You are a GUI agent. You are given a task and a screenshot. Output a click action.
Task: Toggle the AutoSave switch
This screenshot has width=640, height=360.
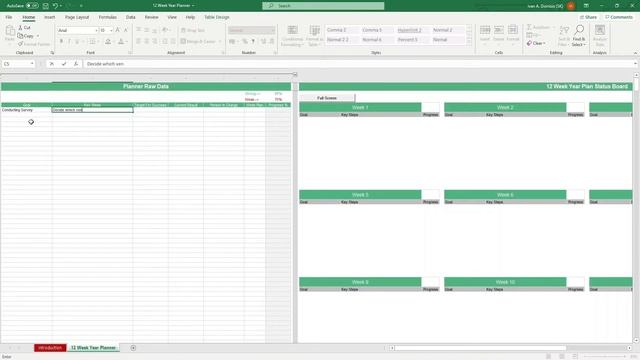[x=32, y=6]
